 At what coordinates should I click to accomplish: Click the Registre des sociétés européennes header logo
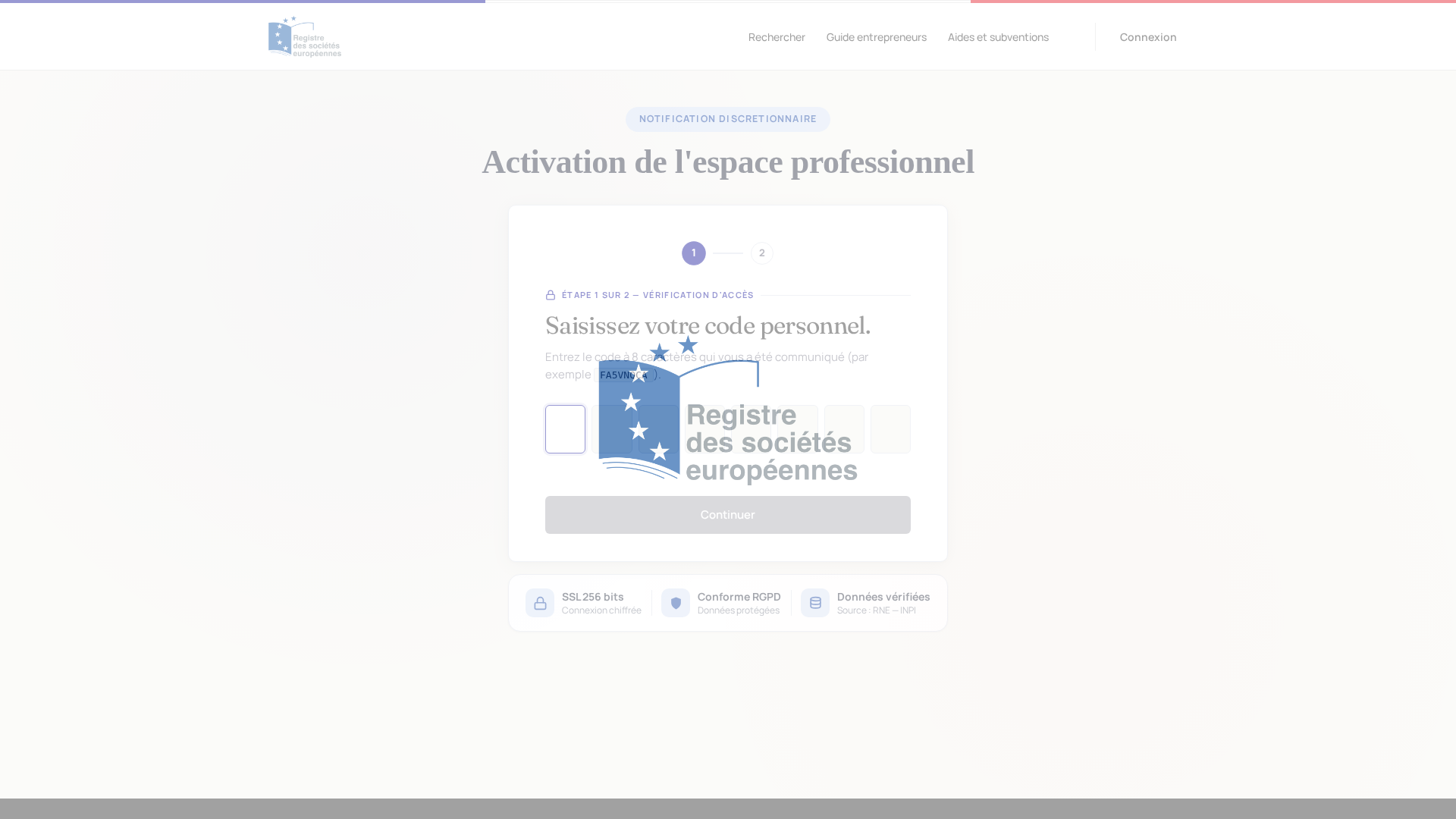tap(305, 36)
